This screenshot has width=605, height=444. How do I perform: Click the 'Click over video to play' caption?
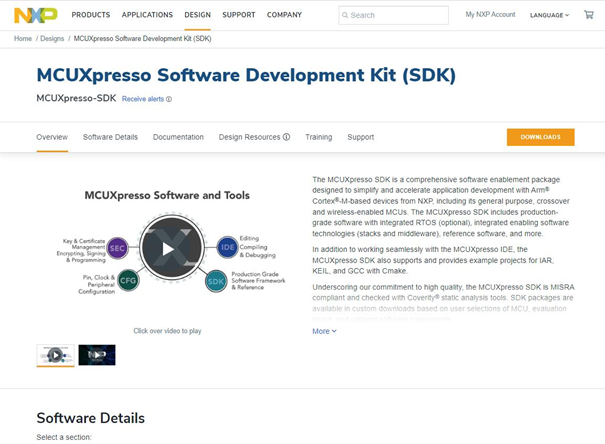[x=167, y=331]
